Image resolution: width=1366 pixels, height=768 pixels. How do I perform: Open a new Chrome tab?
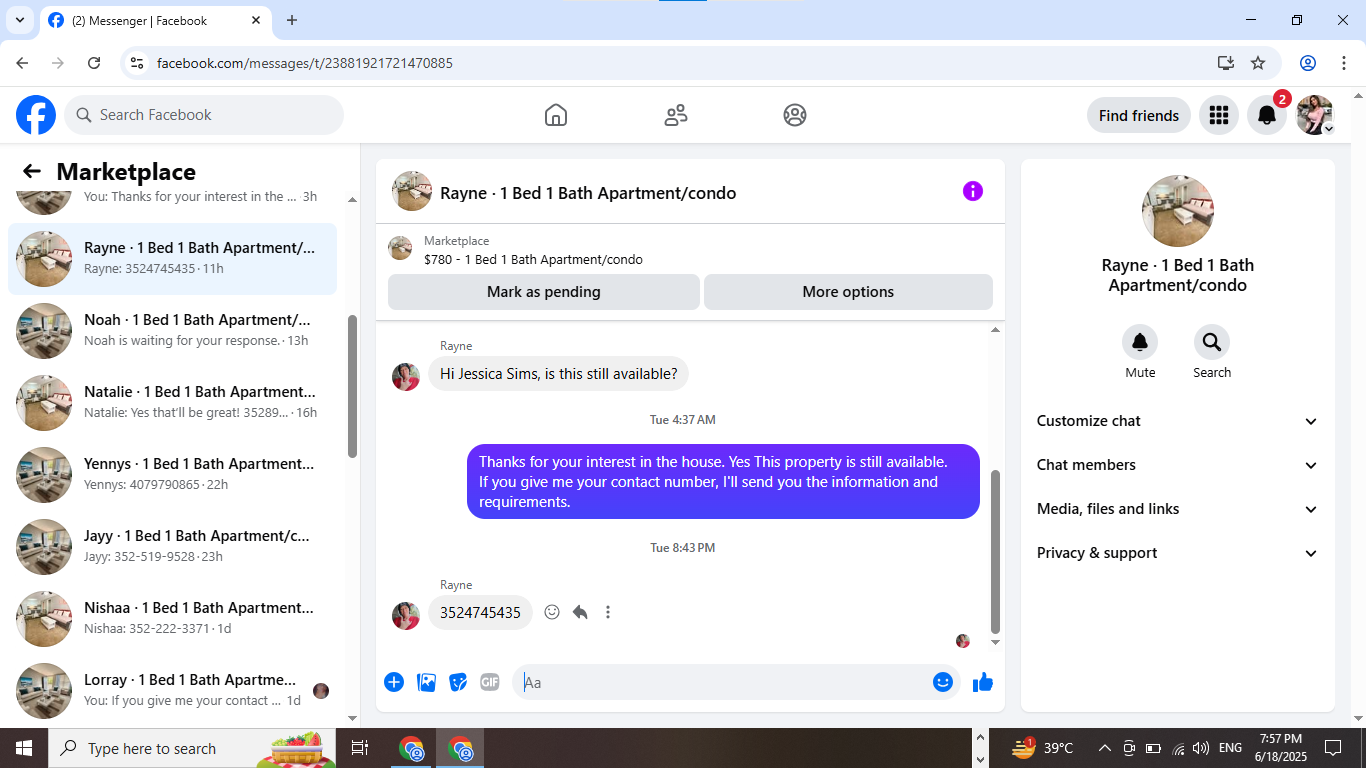tap(292, 20)
